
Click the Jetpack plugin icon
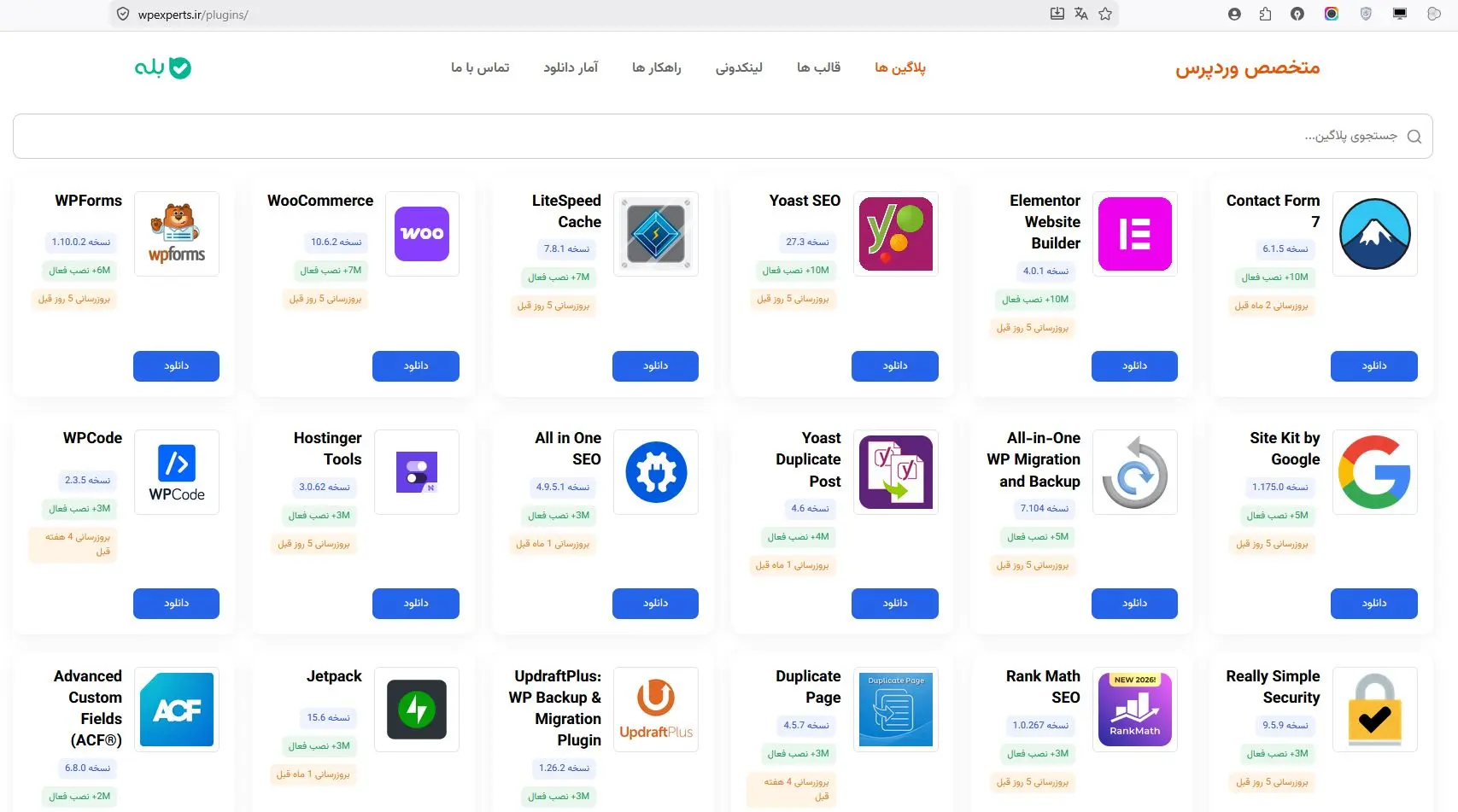tap(417, 710)
